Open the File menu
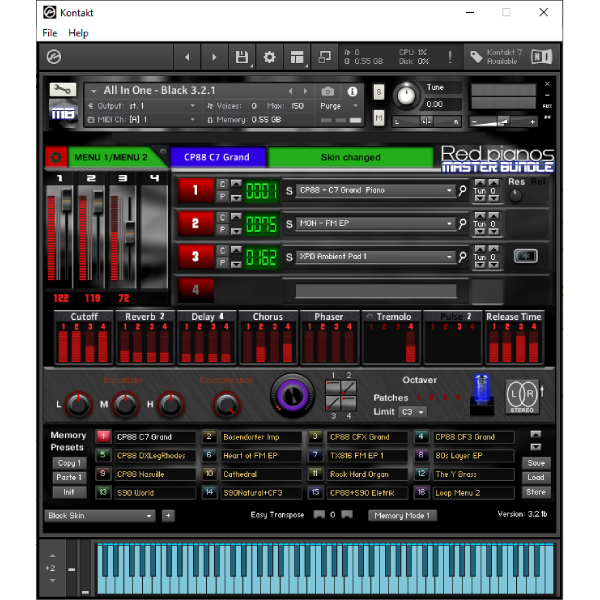The height and width of the screenshot is (600, 600). pyautogui.click(x=50, y=33)
